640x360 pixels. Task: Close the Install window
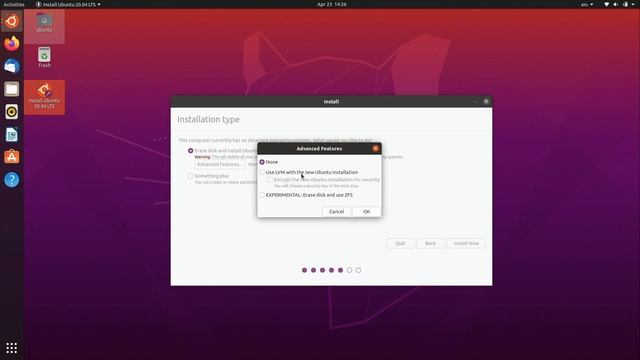click(x=486, y=101)
